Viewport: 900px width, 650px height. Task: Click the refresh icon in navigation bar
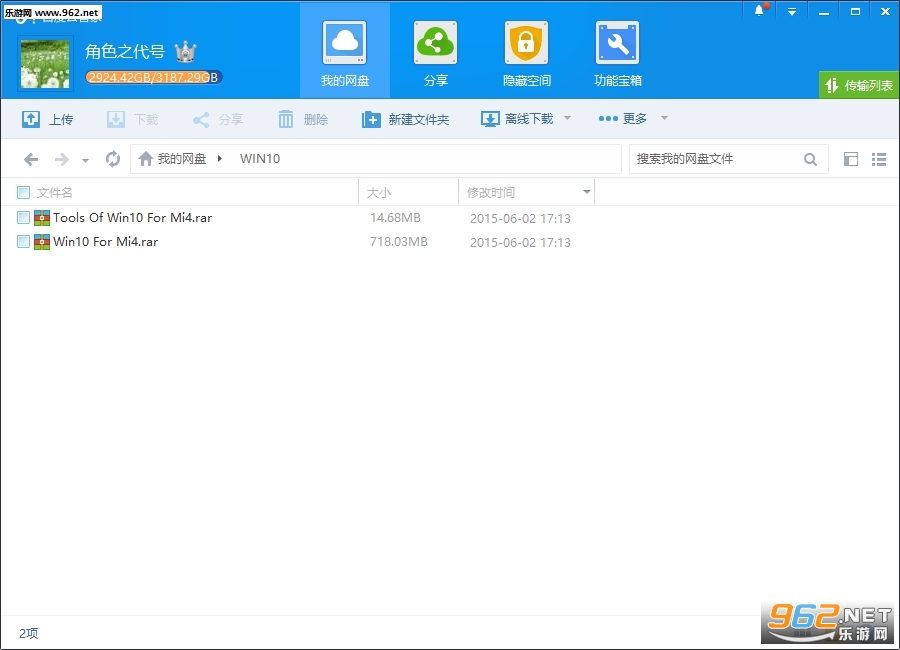(113, 159)
